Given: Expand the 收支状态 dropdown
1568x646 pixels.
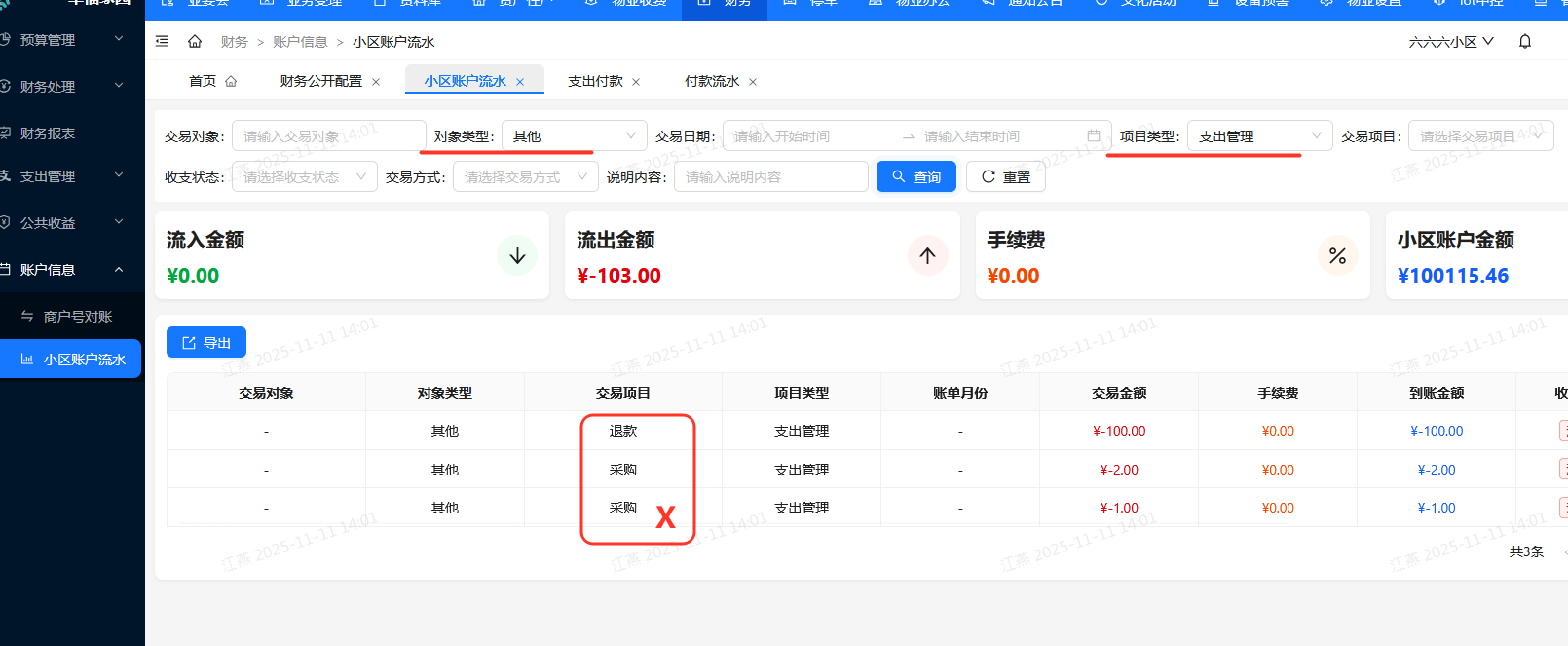Looking at the screenshot, I should tap(304, 177).
